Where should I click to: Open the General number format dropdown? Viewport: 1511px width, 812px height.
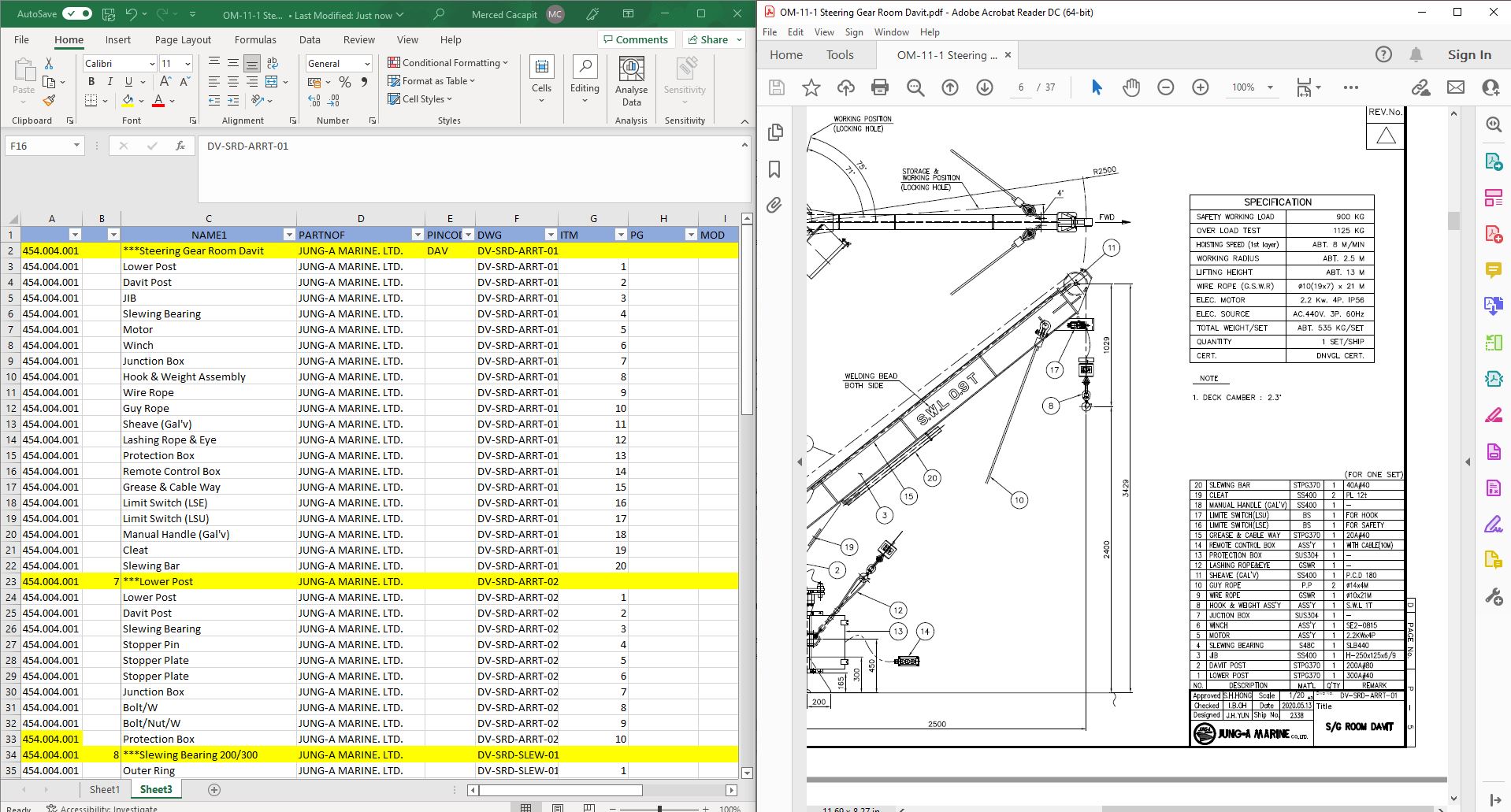(x=366, y=64)
